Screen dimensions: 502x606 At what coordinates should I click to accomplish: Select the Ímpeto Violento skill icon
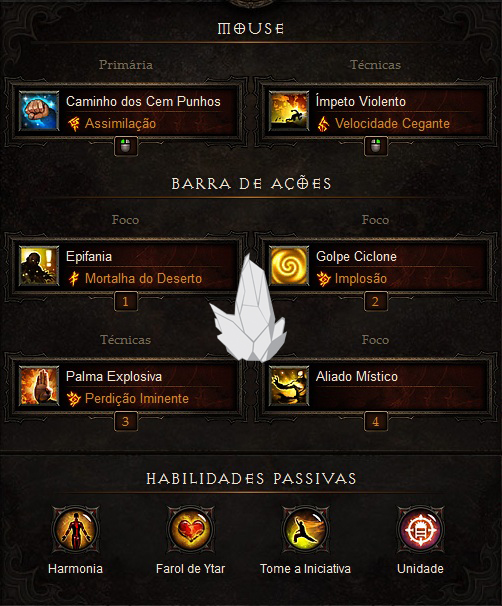click(289, 111)
